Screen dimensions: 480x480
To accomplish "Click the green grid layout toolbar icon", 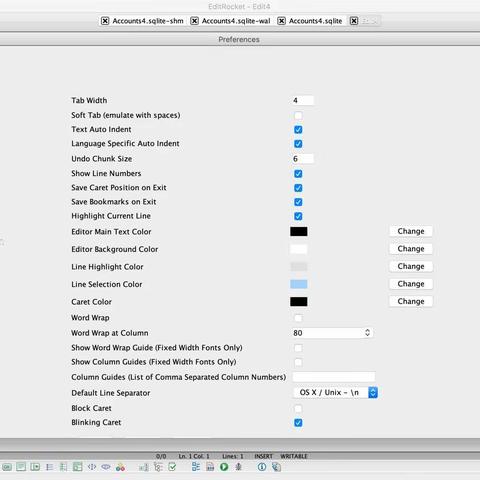I will tap(77, 467).
